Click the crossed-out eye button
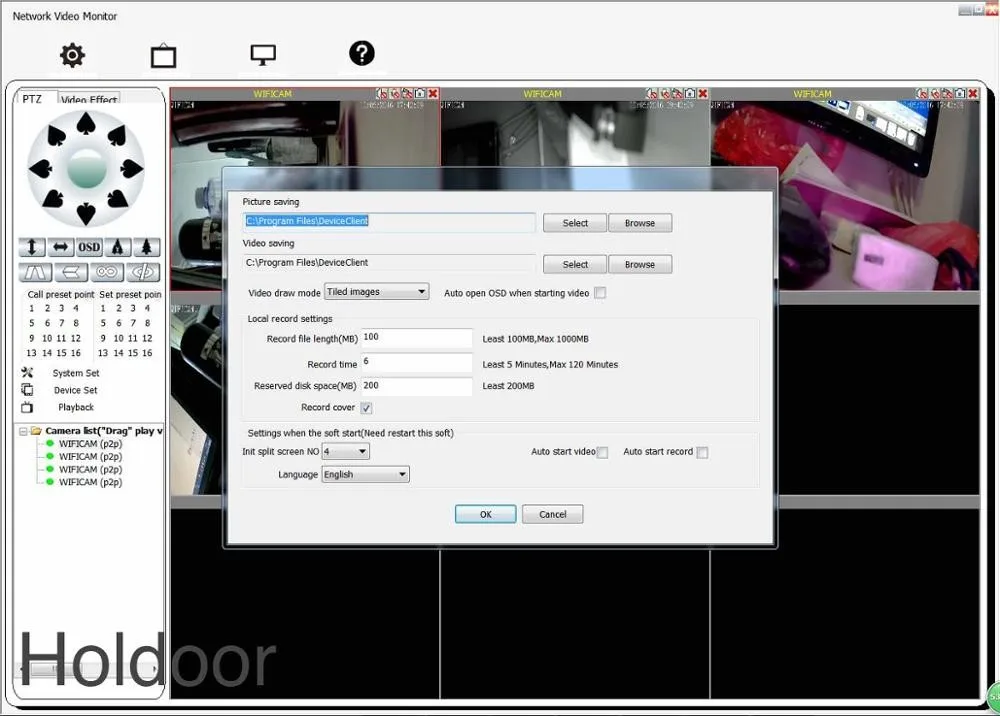The height and width of the screenshot is (716, 1000). 143,273
